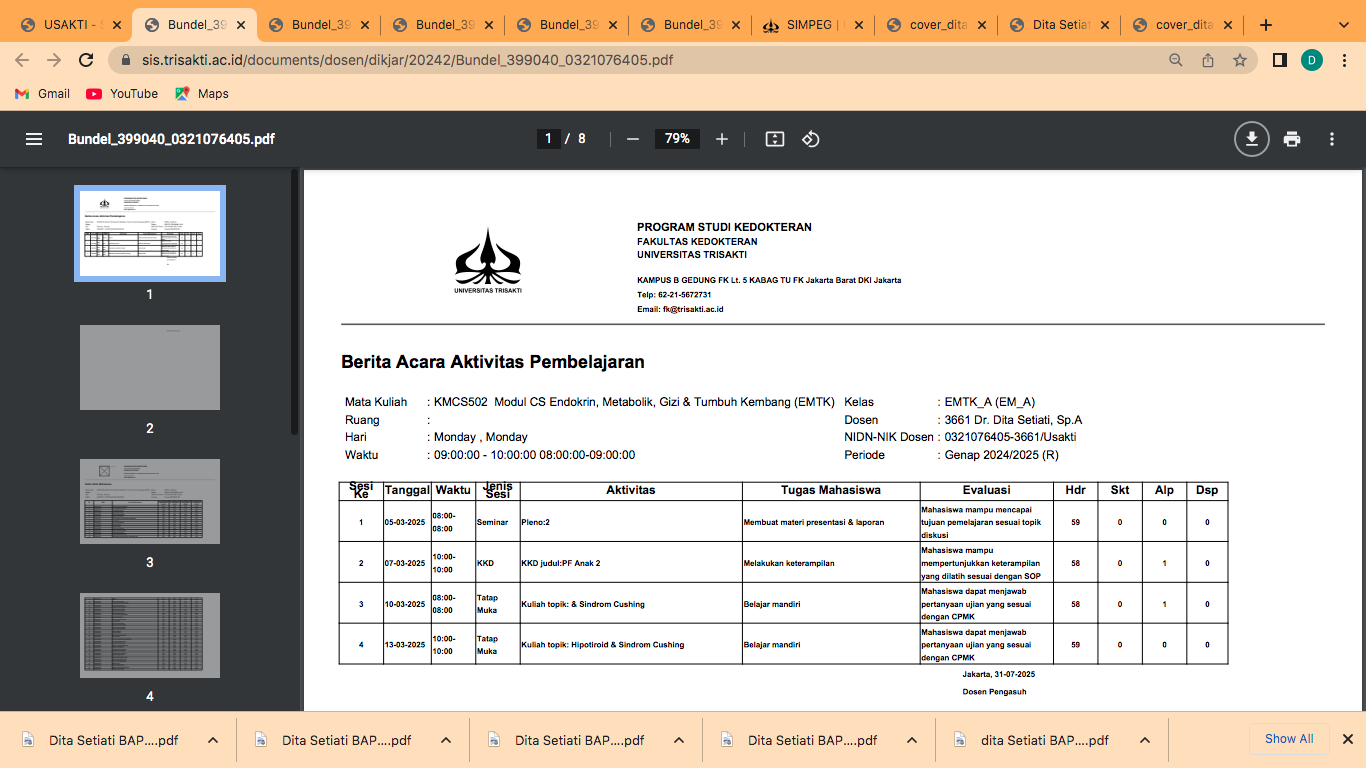The image size is (1366, 768).
Task: Switch to the Dita Setiati tab
Action: coord(1060,25)
